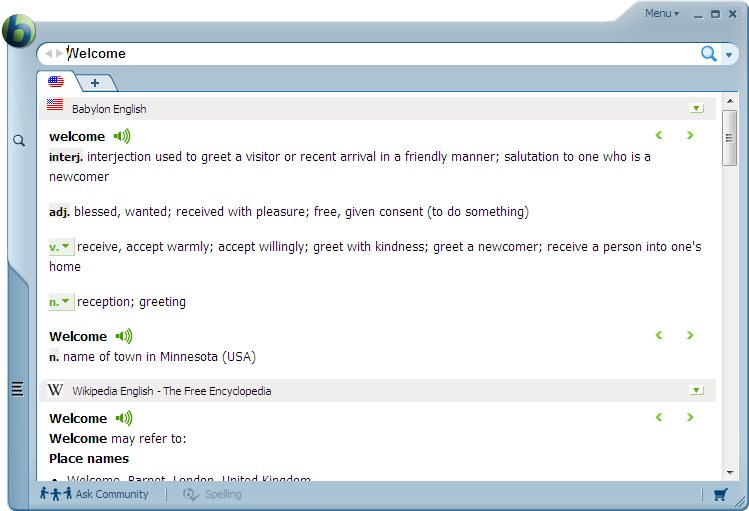
Task: Click the Wikipedia W icon
Action: coord(55,390)
